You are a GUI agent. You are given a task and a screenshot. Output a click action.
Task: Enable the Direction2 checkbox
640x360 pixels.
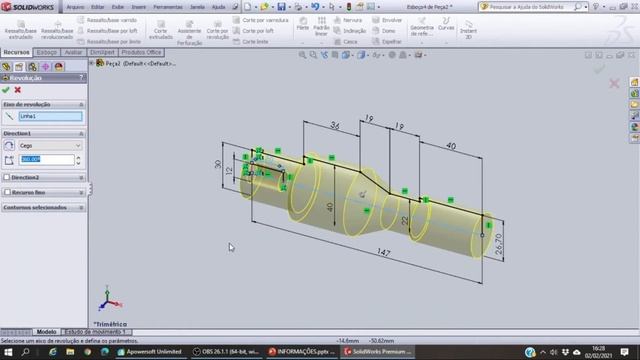(7, 177)
